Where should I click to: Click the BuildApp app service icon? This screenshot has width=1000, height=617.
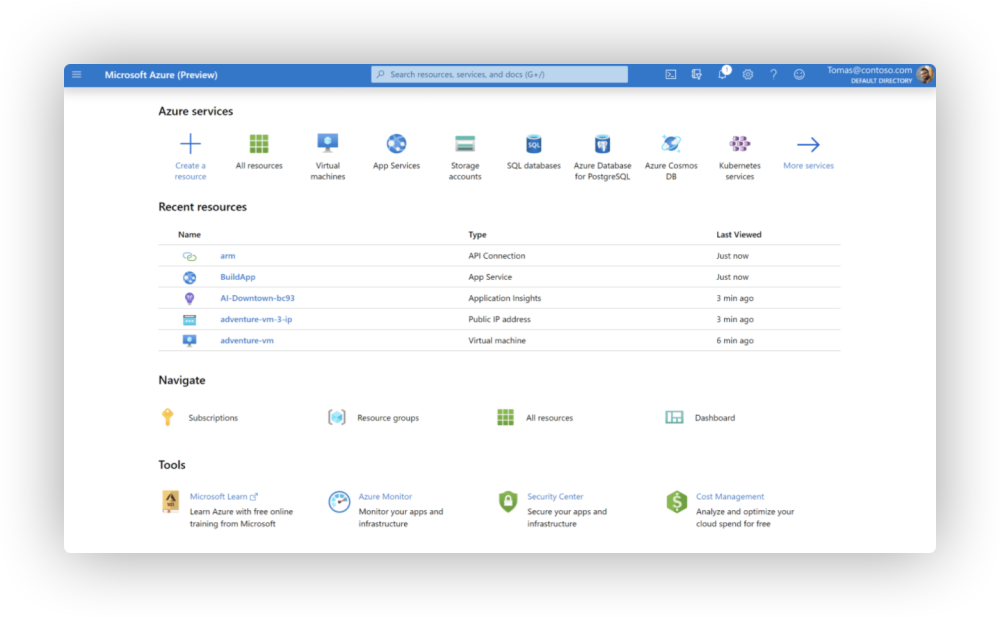[189, 277]
